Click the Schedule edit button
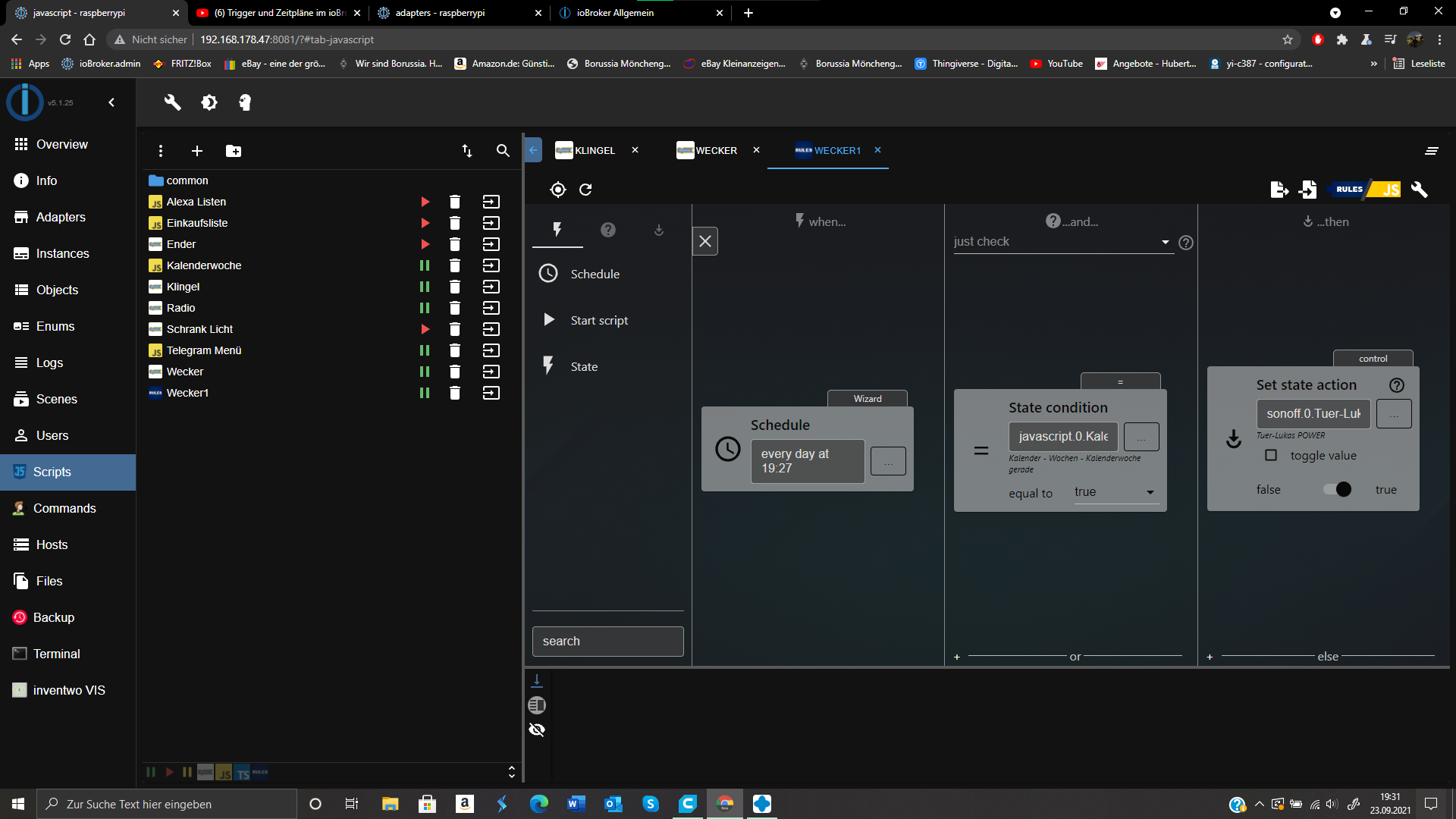Image resolution: width=1456 pixels, height=819 pixels. [886, 460]
